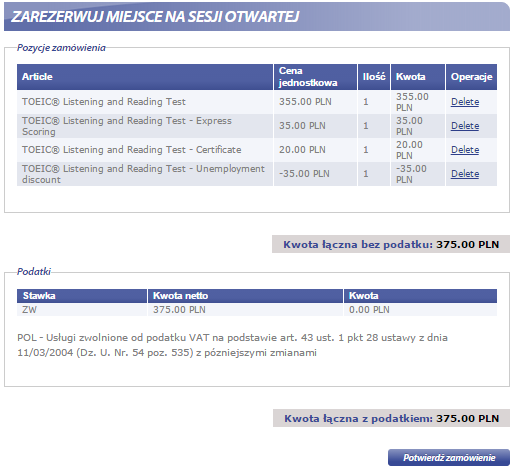The width and height of the screenshot is (517, 471).
Task: Click the Zarezerwuj miejsce na sesji otwartej heading
Action: tap(155, 17)
